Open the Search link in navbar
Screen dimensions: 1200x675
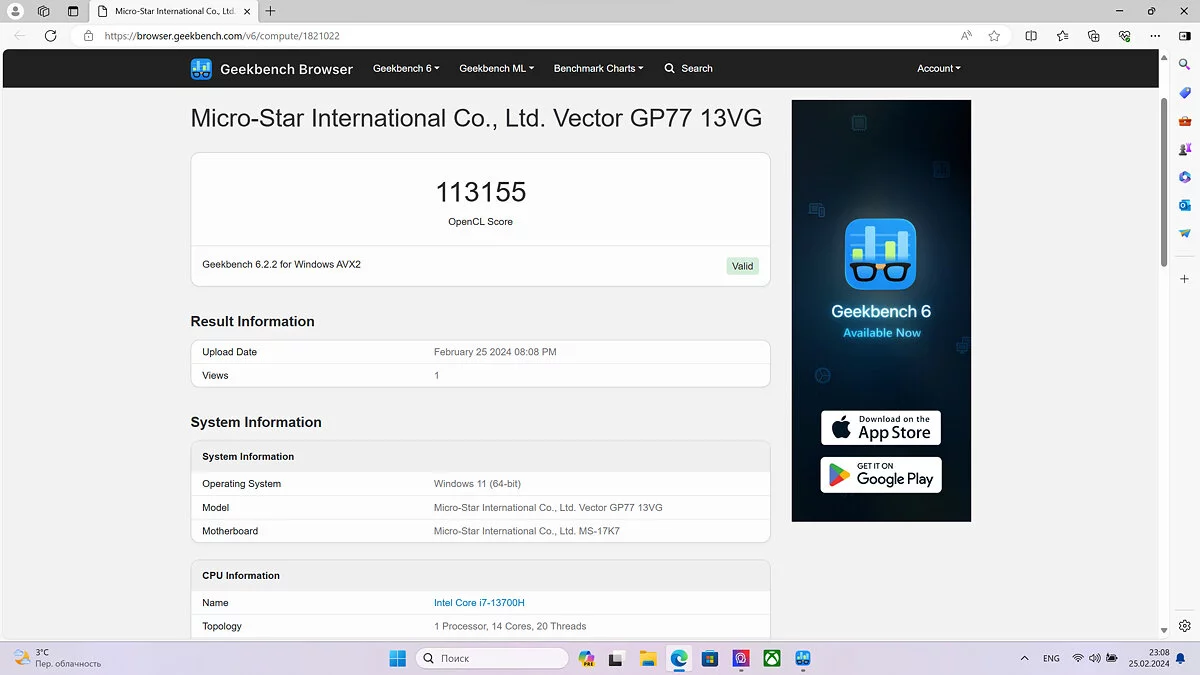tap(689, 69)
